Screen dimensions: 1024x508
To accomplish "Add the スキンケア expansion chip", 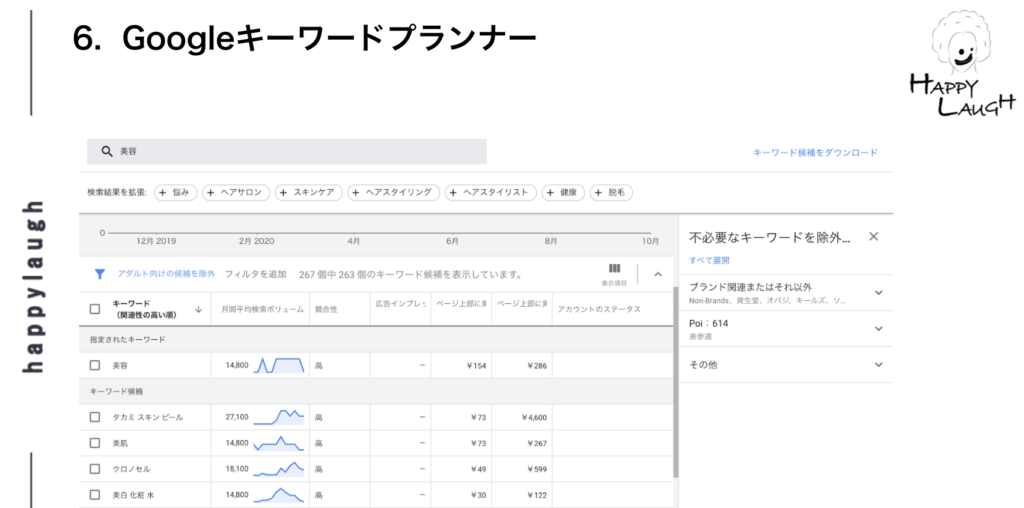I will 309,193.
